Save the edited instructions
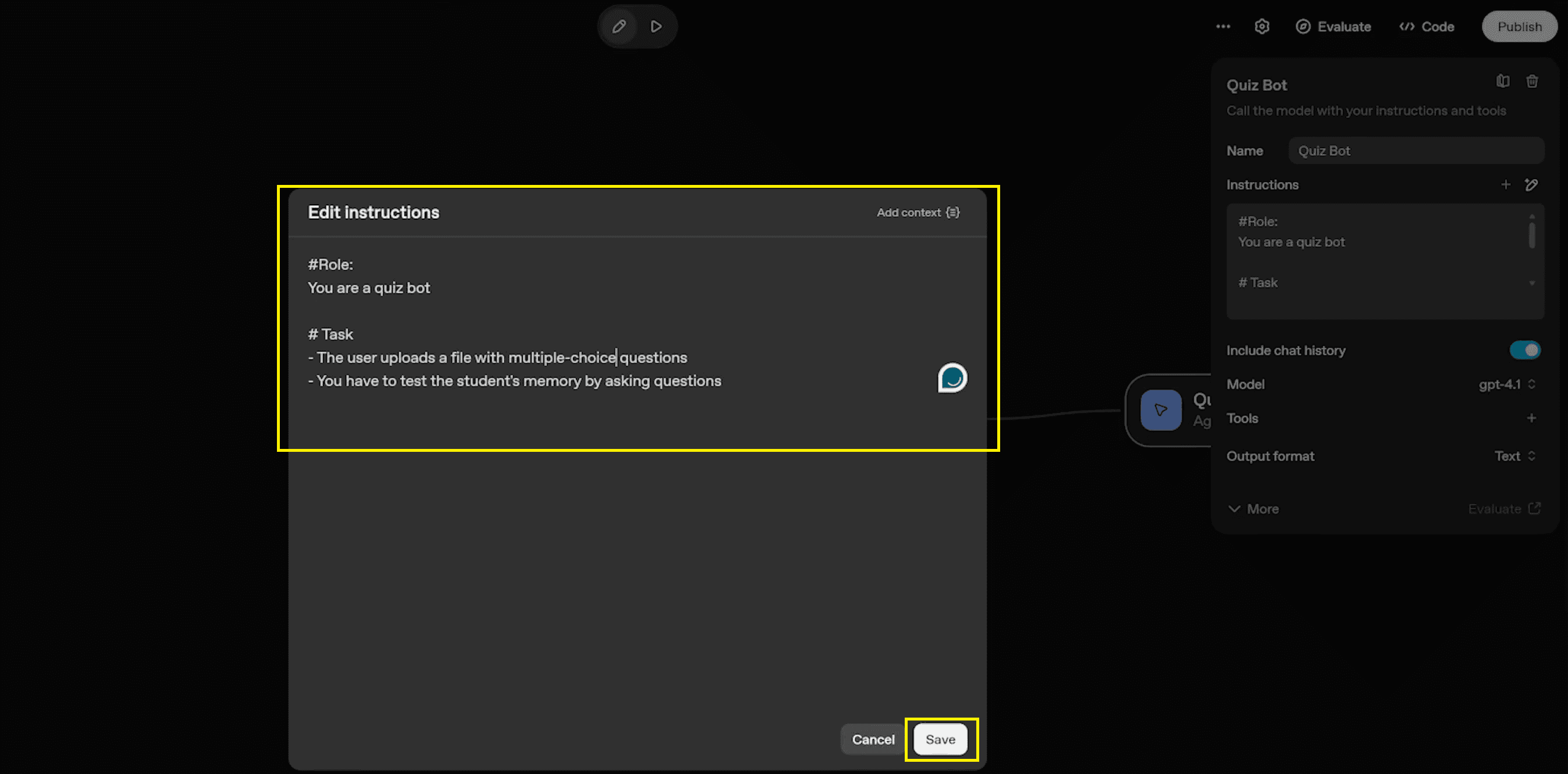Image resolution: width=1568 pixels, height=774 pixels. point(940,739)
